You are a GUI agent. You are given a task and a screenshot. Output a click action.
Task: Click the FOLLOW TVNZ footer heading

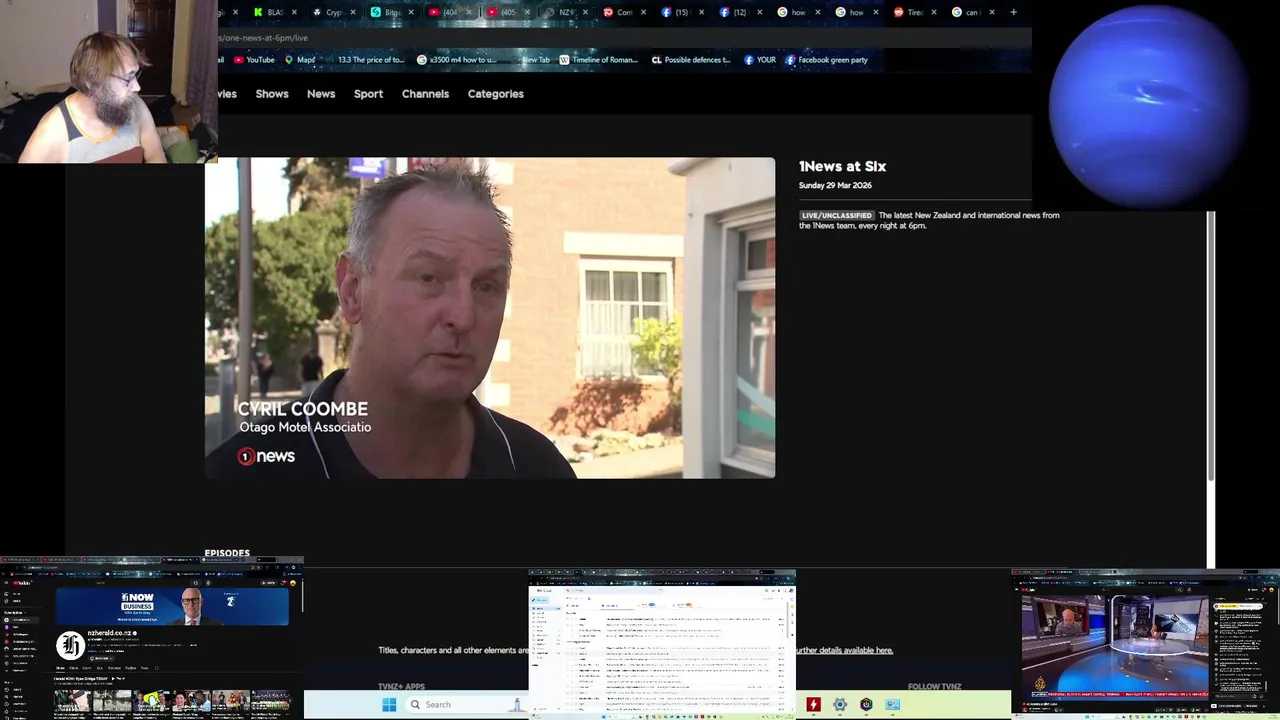(934, 687)
